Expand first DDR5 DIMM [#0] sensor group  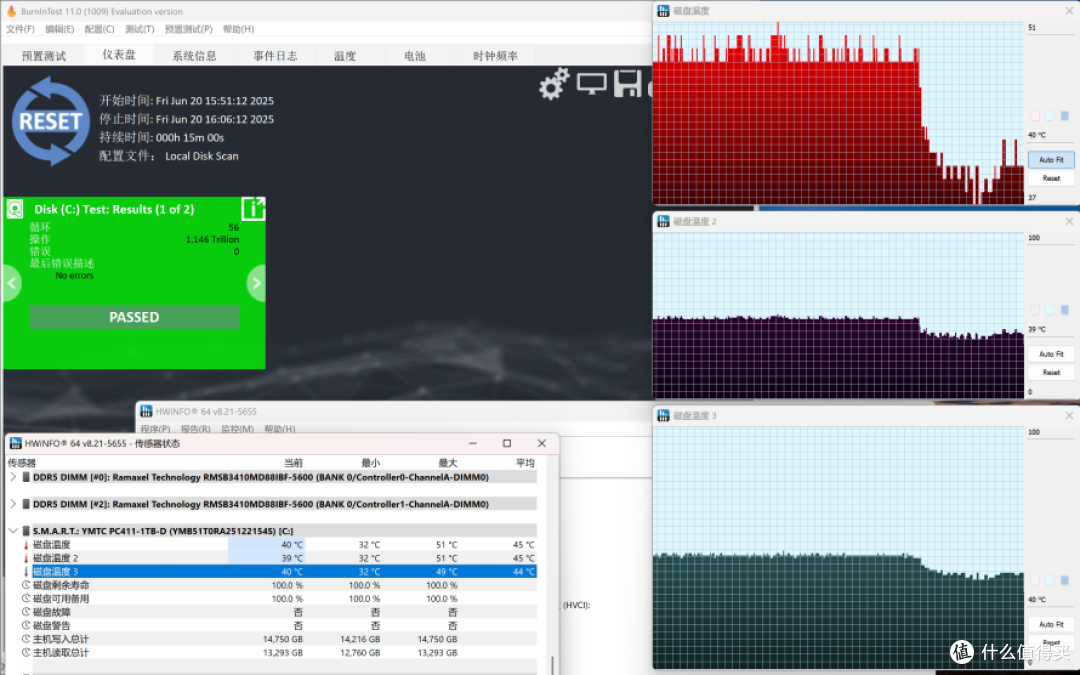13,477
